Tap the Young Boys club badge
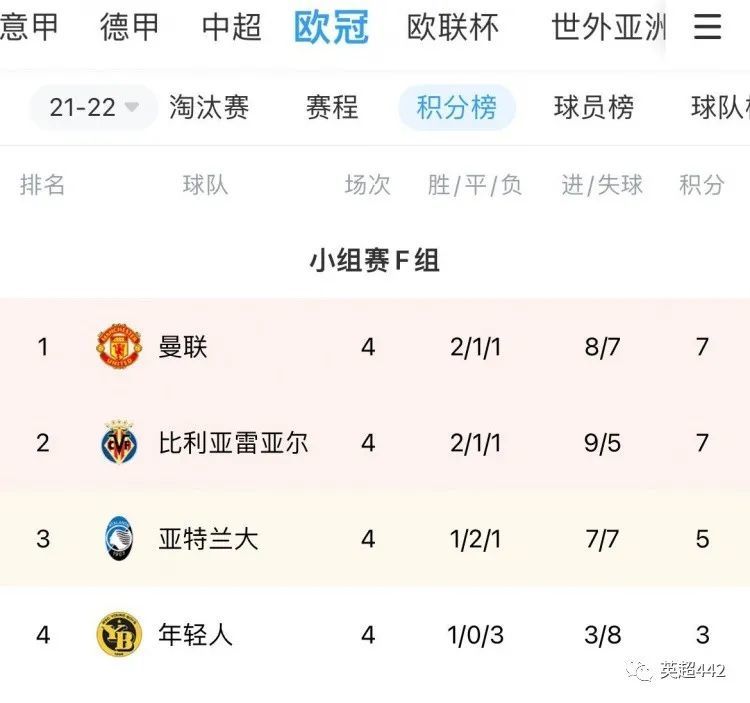Image resolution: width=750 pixels, height=703 pixels. click(x=119, y=635)
